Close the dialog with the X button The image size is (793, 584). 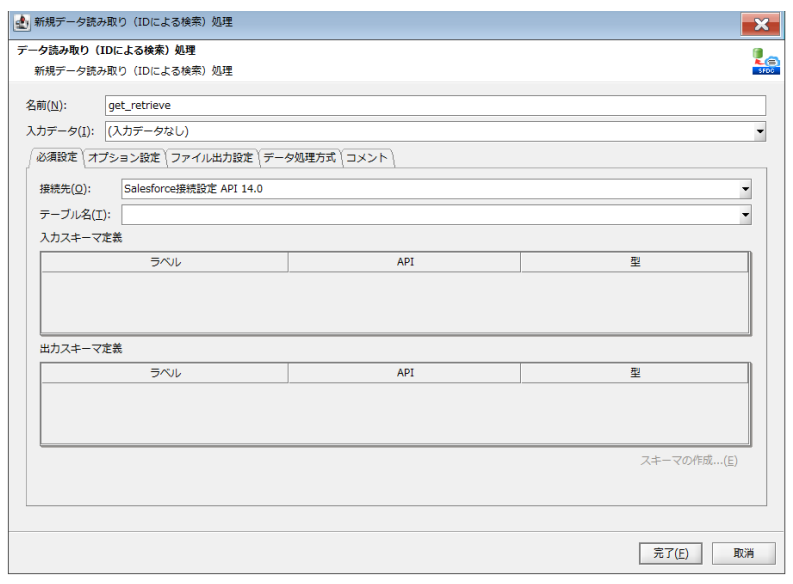coord(761,24)
